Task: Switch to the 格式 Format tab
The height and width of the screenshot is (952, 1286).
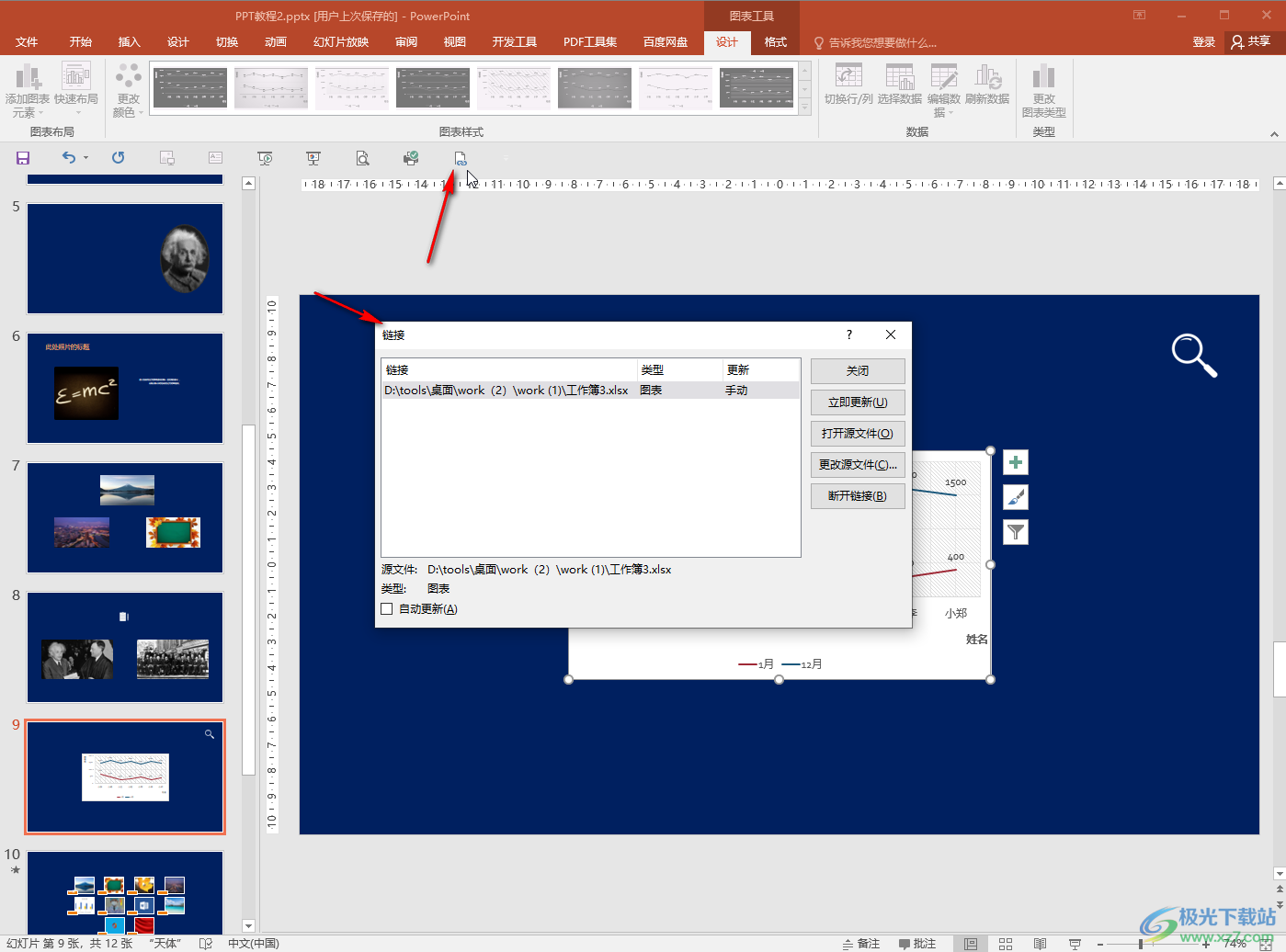Action: click(776, 42)
